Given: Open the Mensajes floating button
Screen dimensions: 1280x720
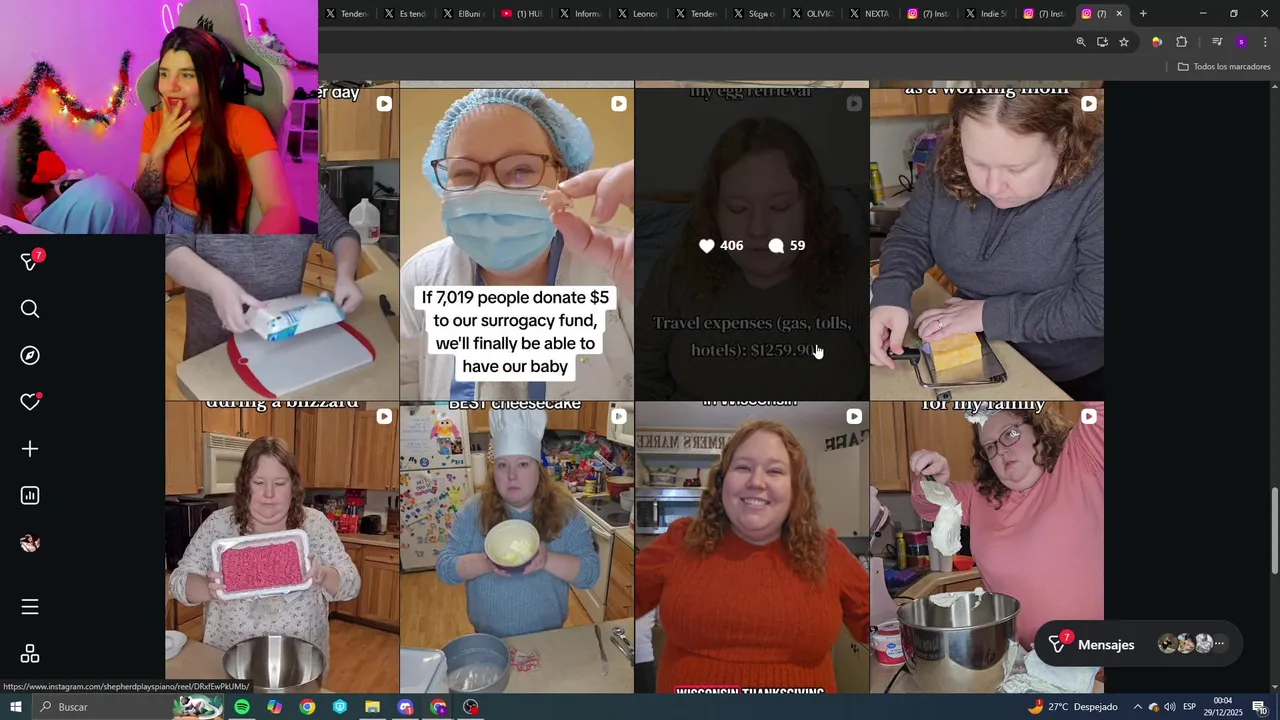Looking at the screenshot, I should 1139,645.
